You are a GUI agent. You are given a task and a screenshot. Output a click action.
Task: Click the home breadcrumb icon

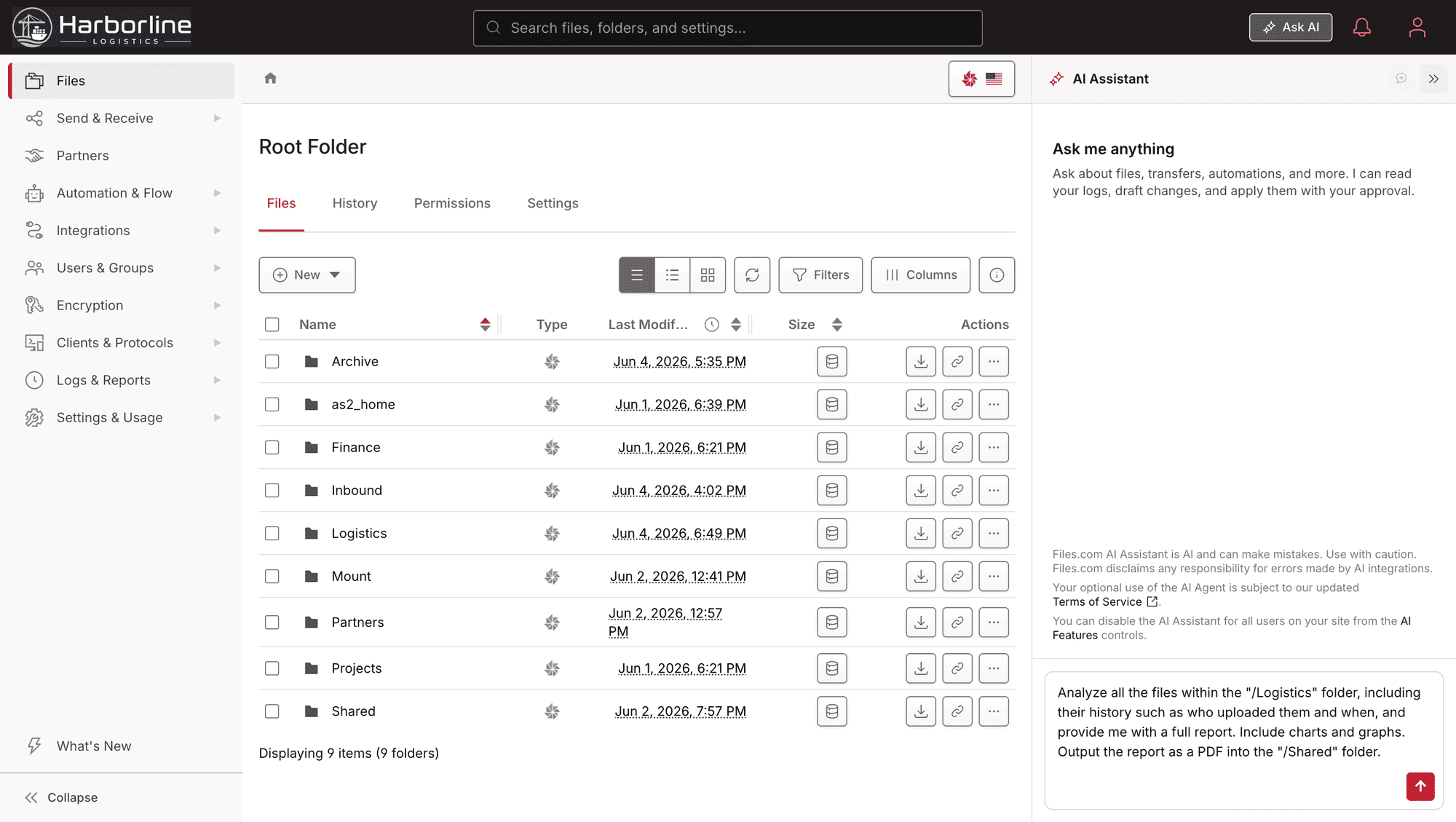(271, 79)
